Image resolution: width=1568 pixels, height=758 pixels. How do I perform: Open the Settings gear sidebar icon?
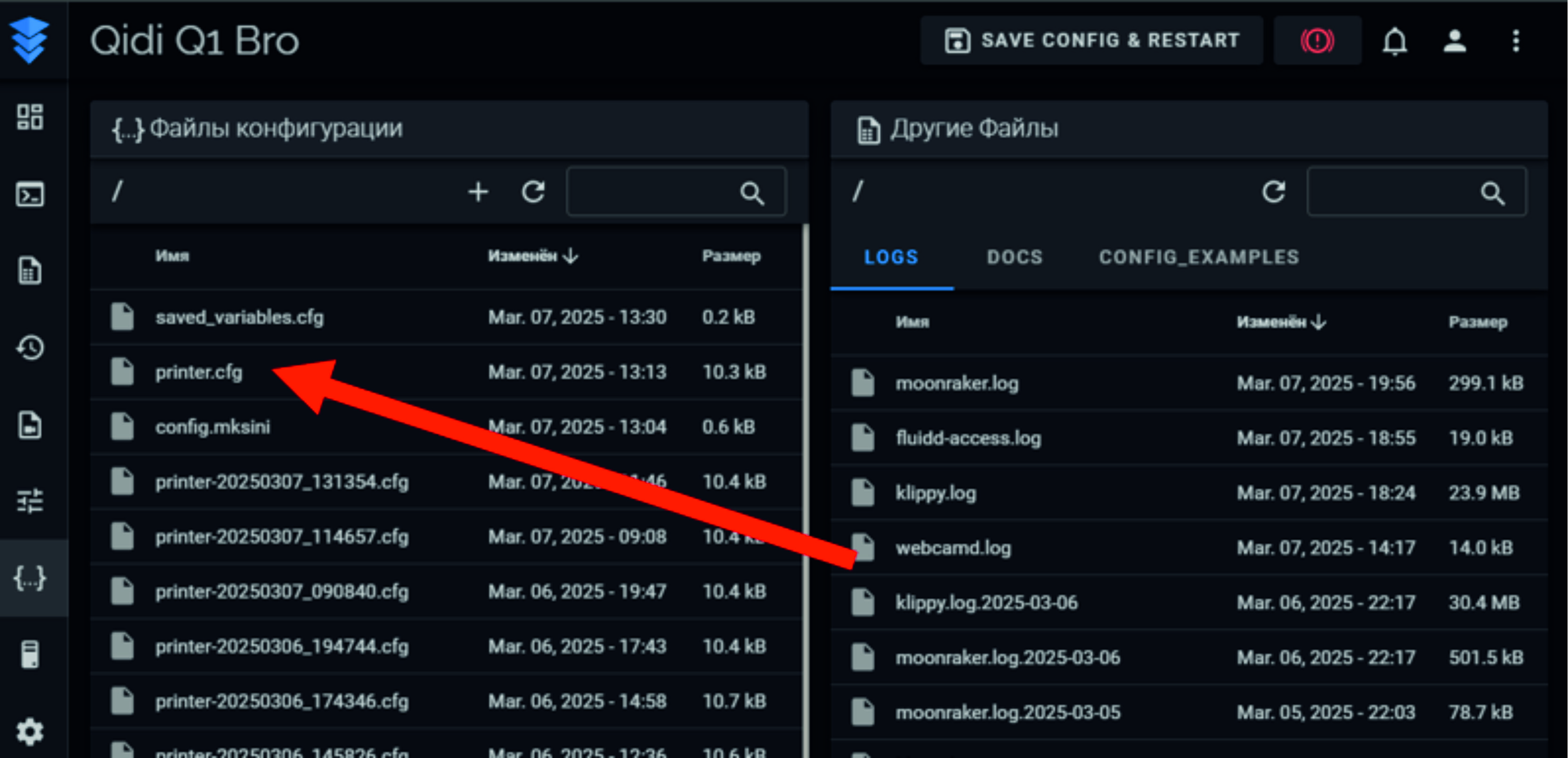30,732
